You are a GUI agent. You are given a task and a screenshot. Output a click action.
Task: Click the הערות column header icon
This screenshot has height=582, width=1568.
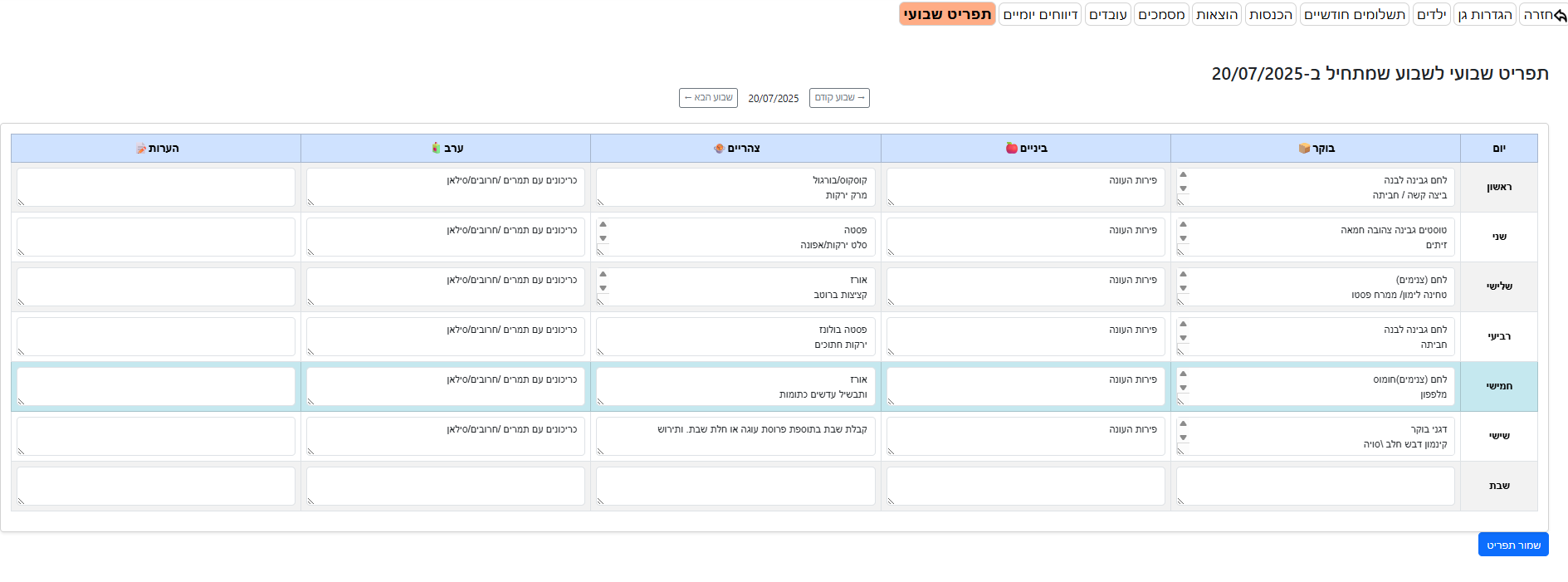(x=141, y=149)
